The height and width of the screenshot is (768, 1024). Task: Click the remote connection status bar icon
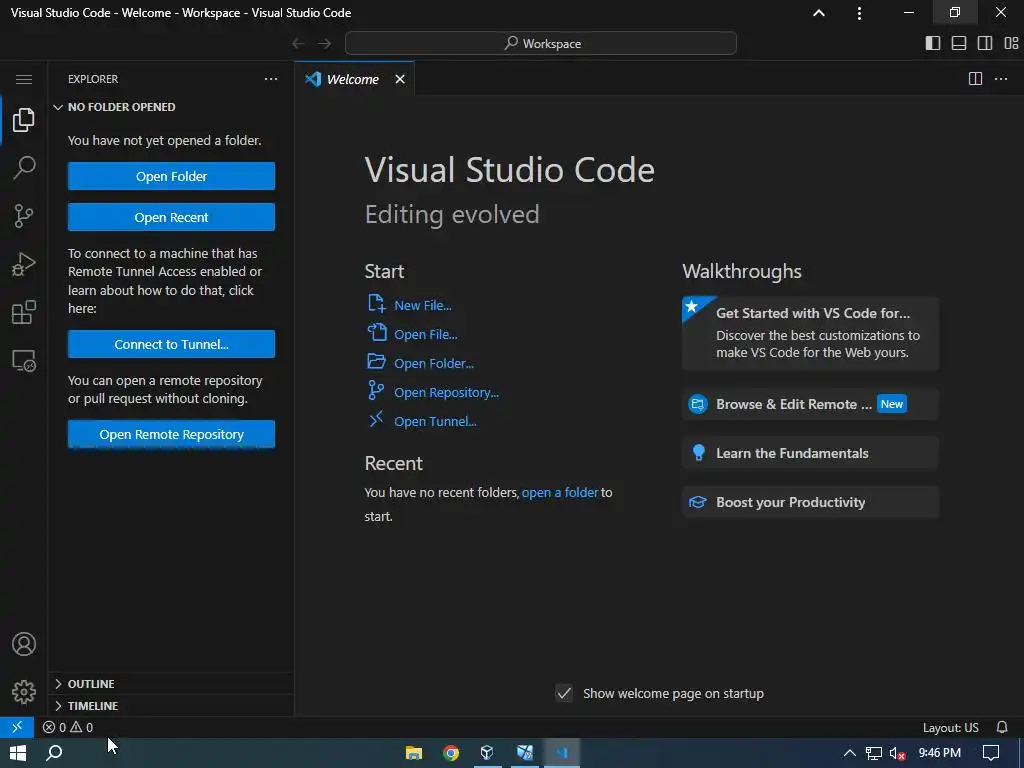click(17, 727)
